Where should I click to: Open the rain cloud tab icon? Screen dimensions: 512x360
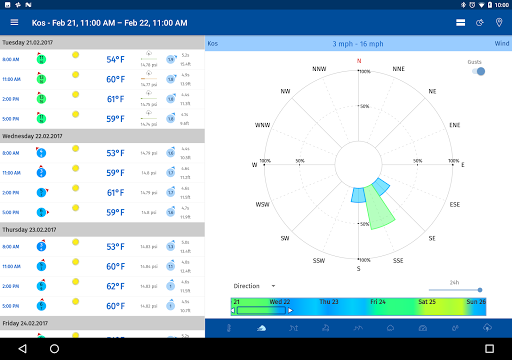point(487,328)
